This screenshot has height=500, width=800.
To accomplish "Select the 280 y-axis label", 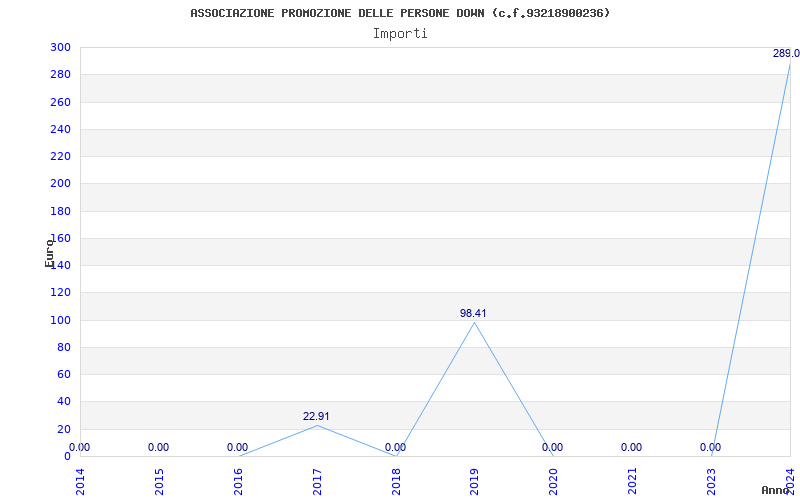I will click(x=60, y=74).
